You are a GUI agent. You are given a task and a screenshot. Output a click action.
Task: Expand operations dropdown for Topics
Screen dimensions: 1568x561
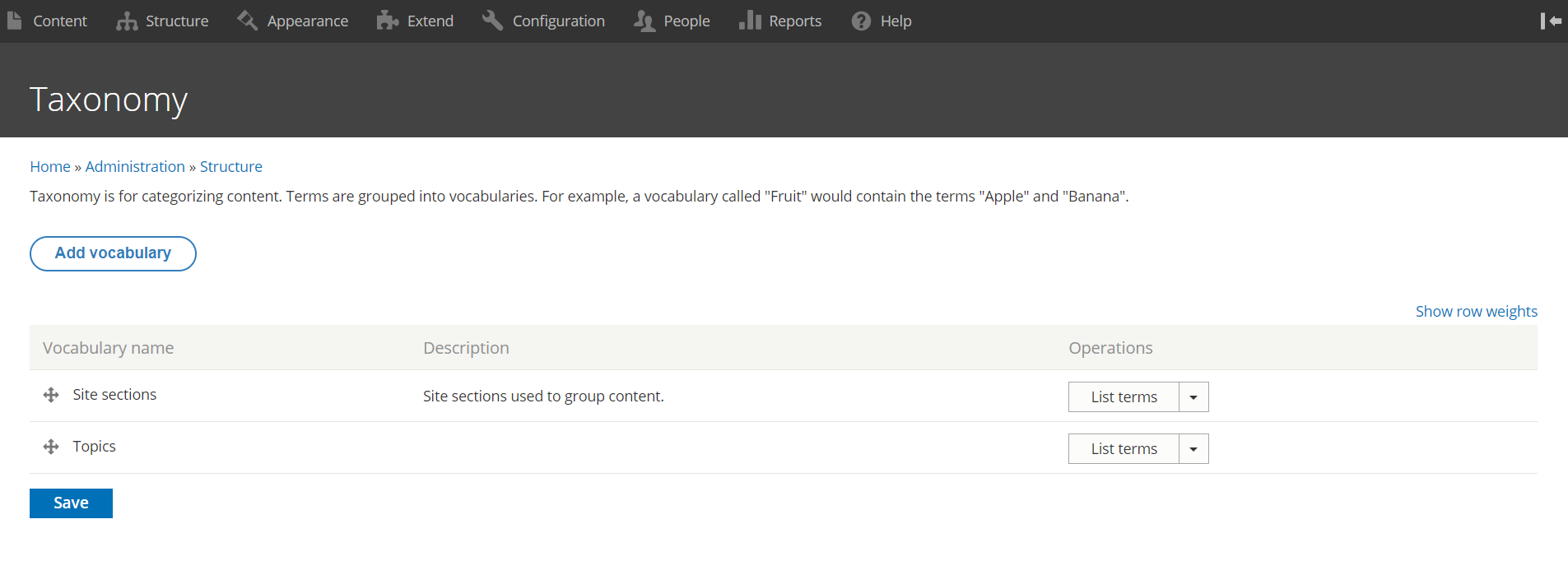(x=1193, y=449)
